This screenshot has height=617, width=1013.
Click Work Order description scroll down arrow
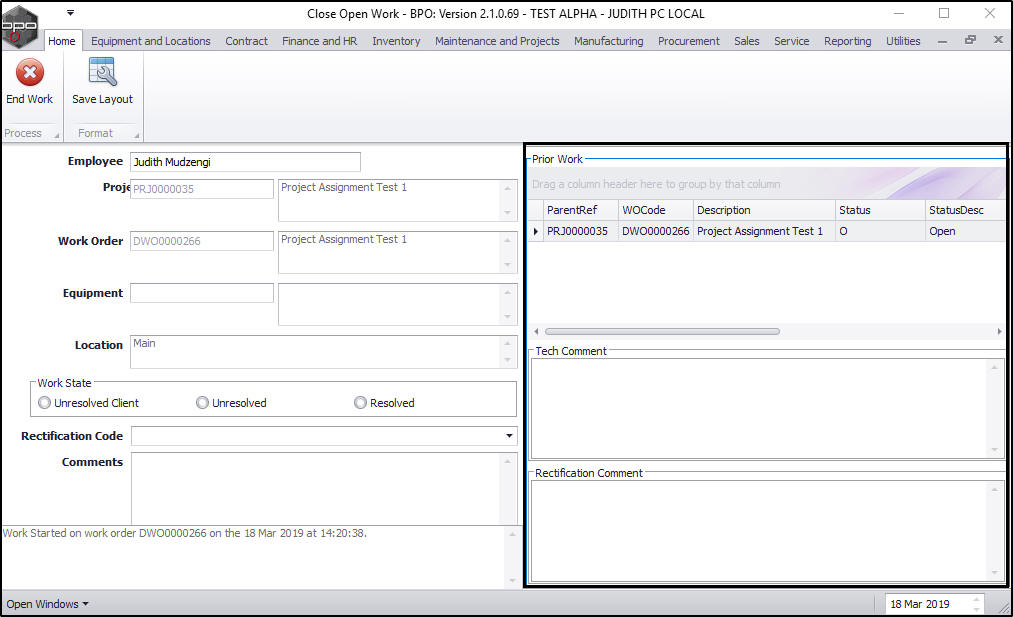tap(508, 265)
